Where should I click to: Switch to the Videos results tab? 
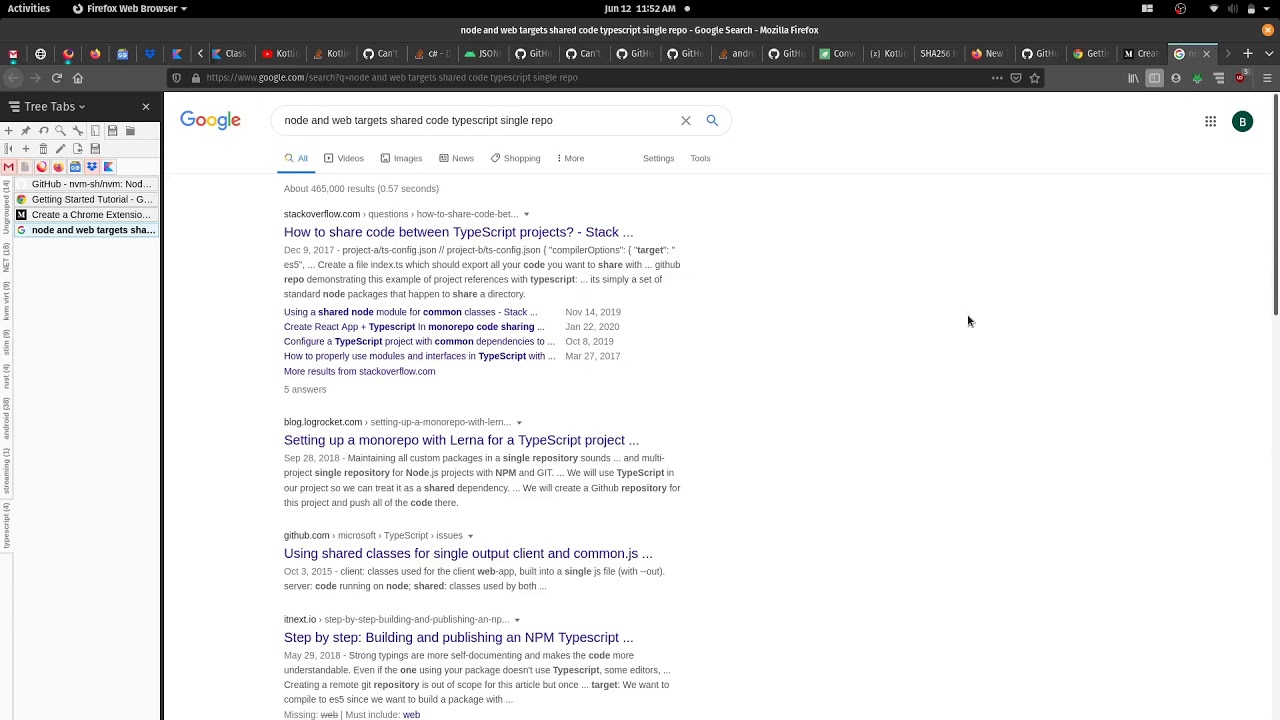343,158
